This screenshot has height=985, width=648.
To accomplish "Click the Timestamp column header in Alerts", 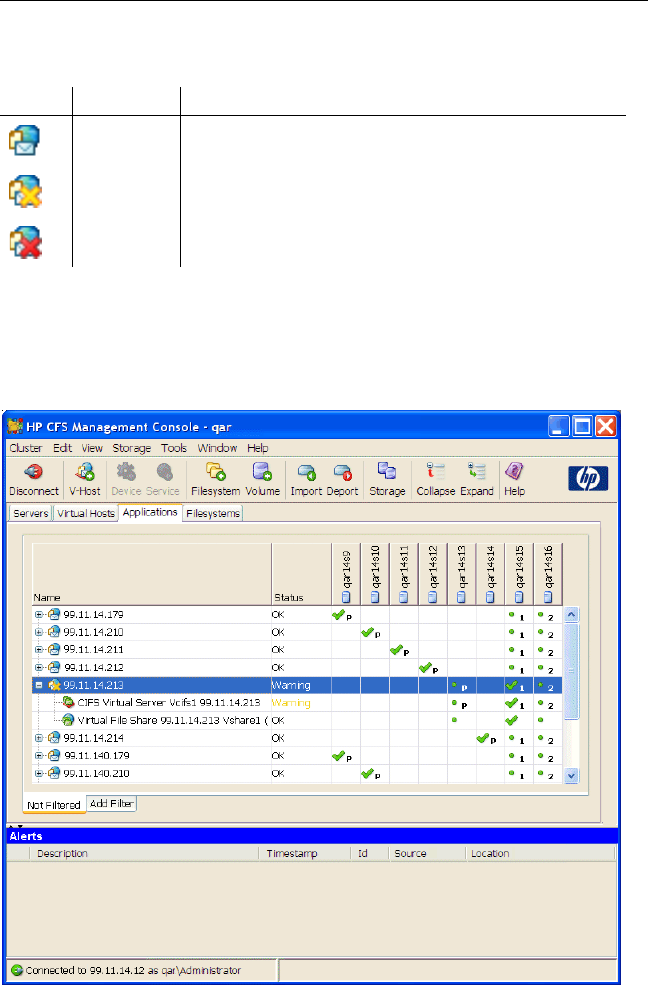I will click(x=304, y=853).
